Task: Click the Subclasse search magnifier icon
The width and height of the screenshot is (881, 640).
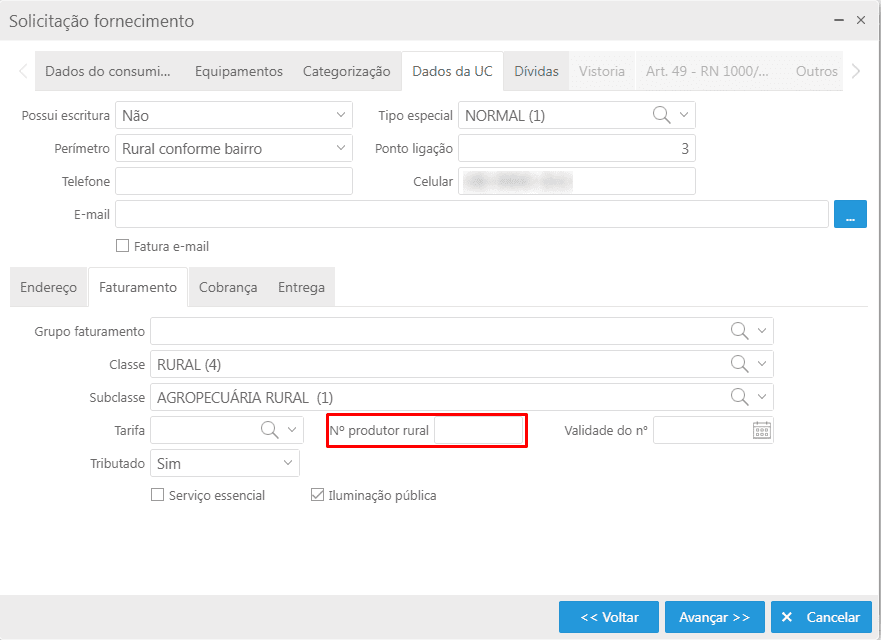Action: (x=739, y=397)
